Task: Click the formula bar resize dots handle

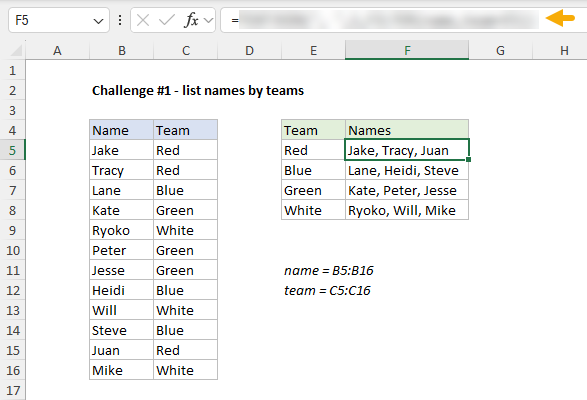Action: coord(120,20)
